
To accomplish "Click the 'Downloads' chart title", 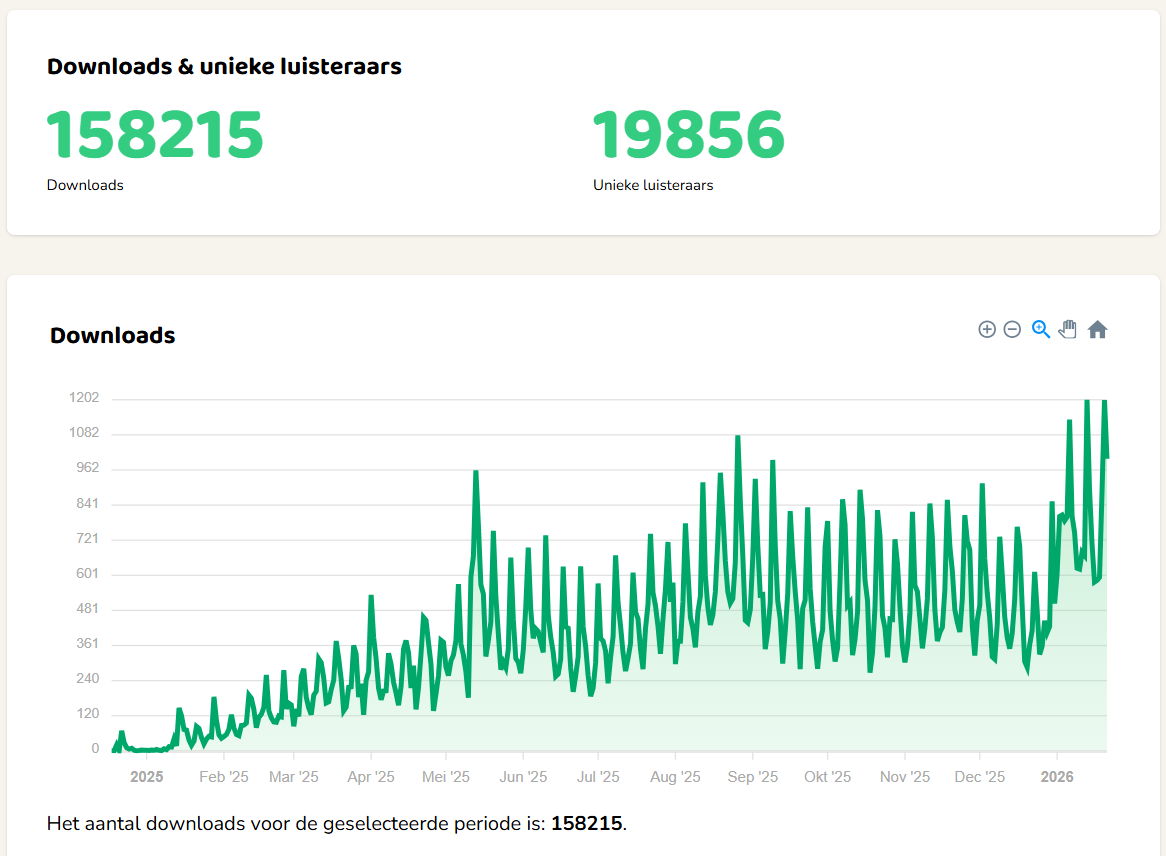I will coord(113,335).
